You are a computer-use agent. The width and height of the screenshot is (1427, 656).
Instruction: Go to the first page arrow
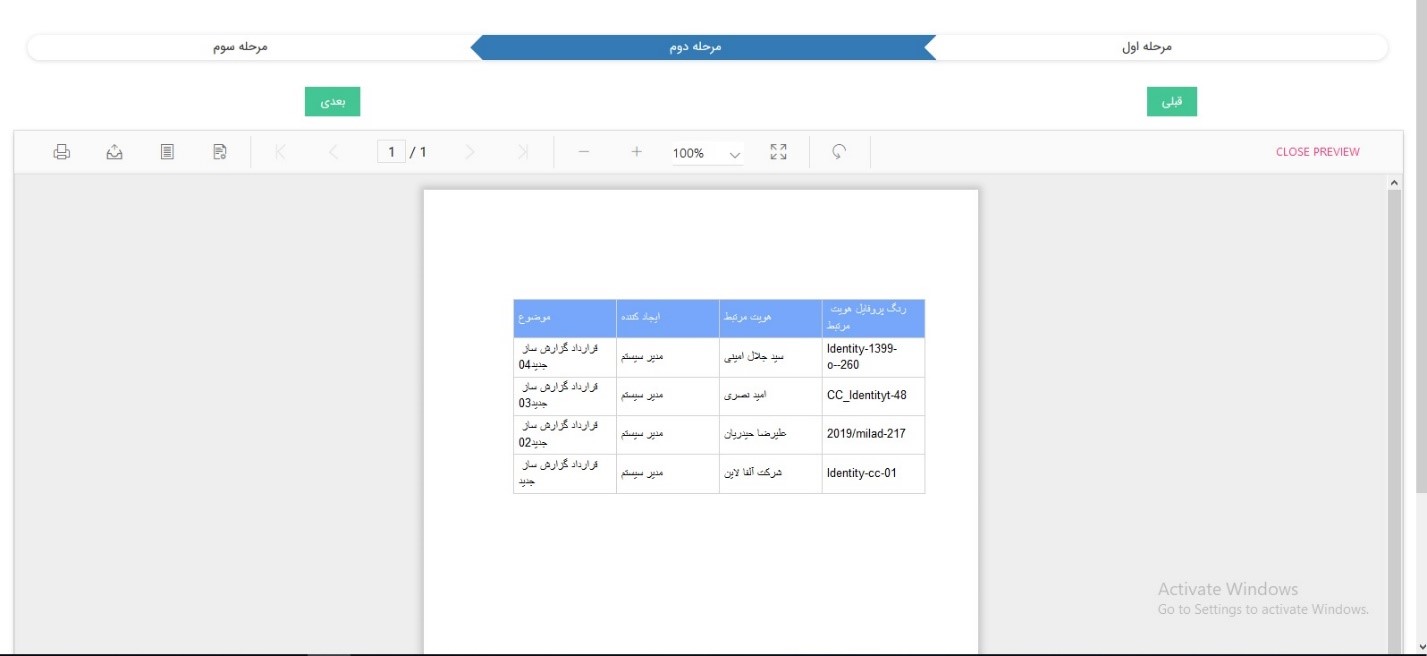click(x=280, y=152)
